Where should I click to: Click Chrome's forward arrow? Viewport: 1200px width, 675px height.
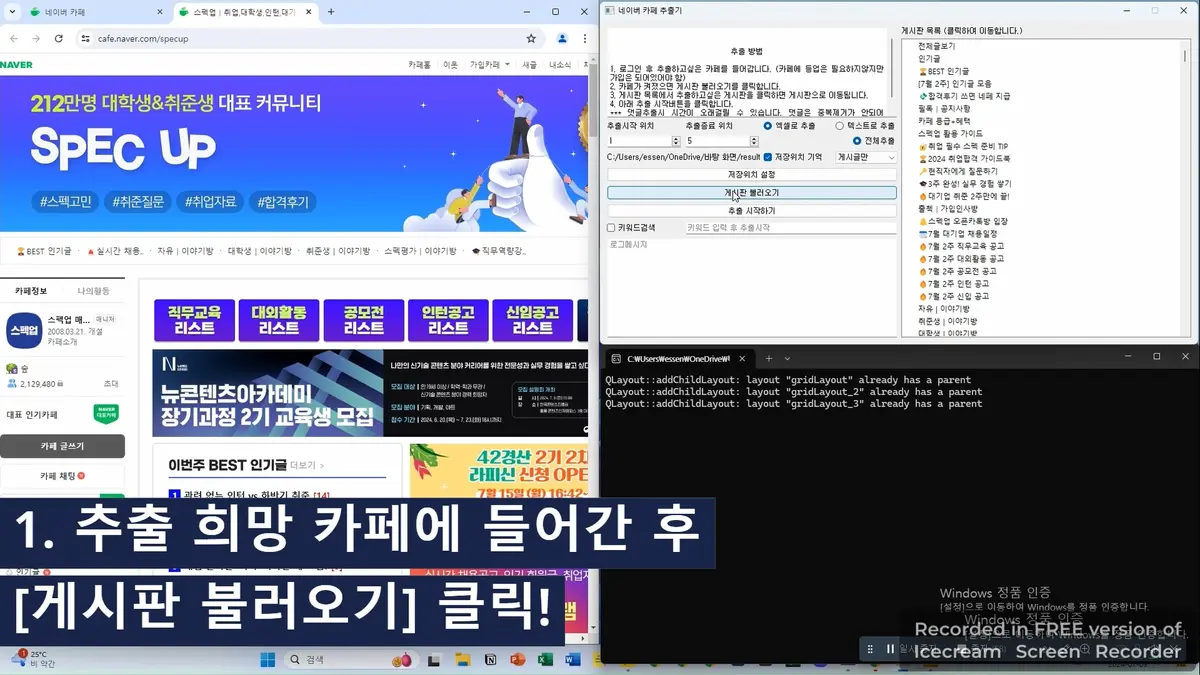[36, 38]
